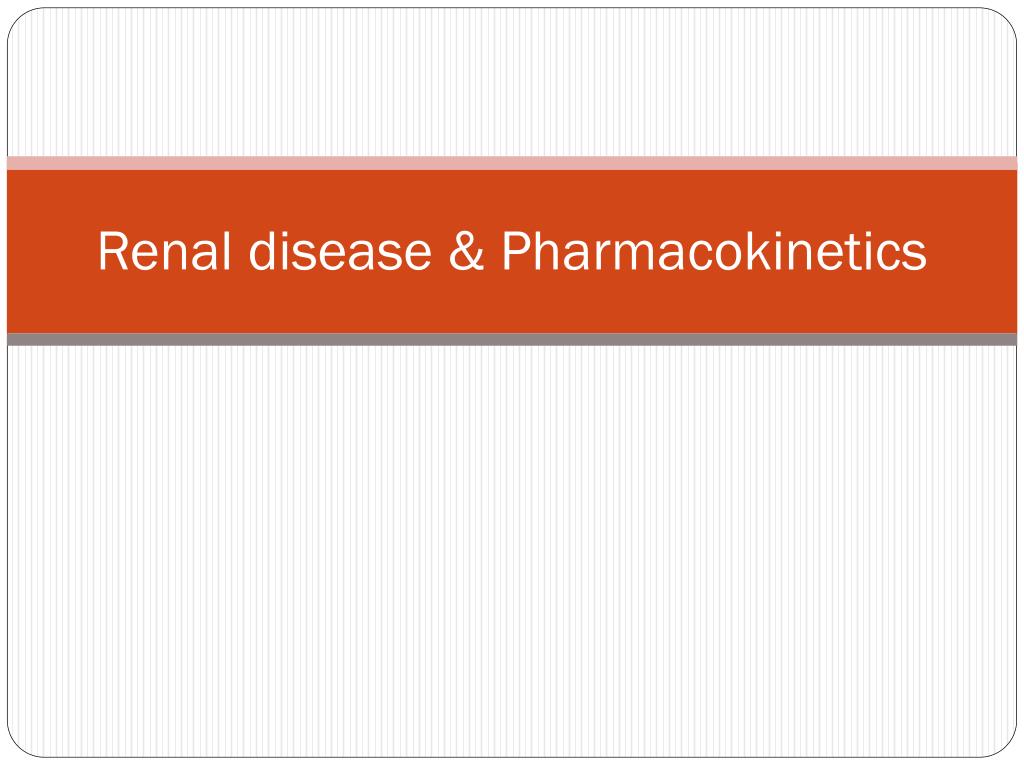Screen dimensions: 1024x768
Task: Click the word "Renal" in the title
Action: tap(165, 251)
